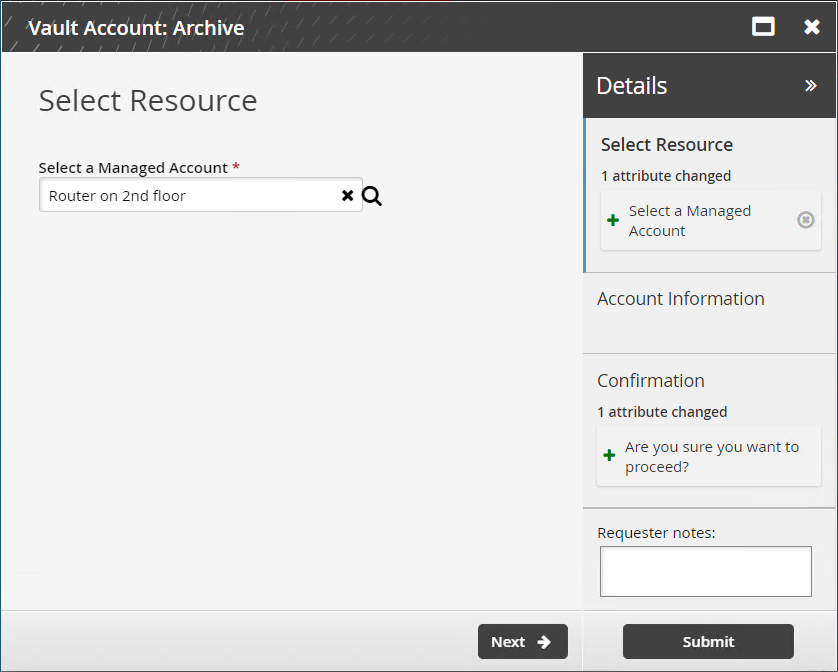Revert the Select a Managed Account change
This screenshot has width=838, height=672.
805,220
